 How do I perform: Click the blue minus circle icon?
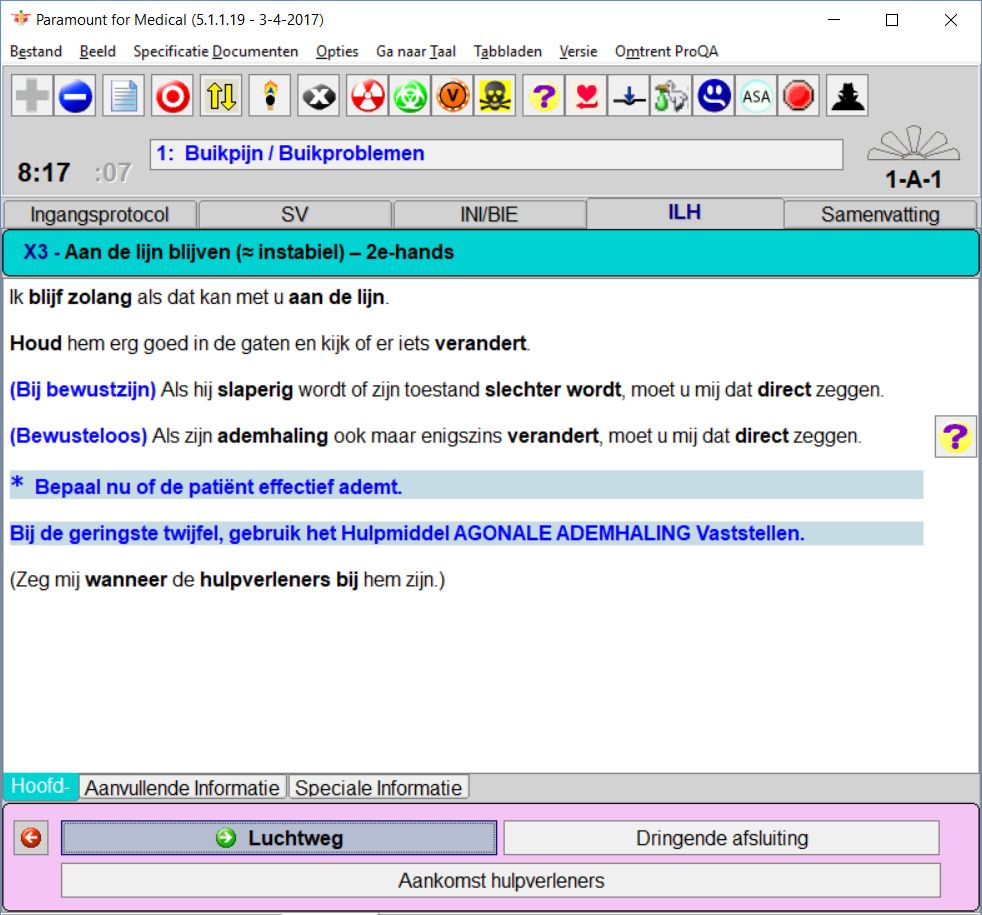[75, 96]
